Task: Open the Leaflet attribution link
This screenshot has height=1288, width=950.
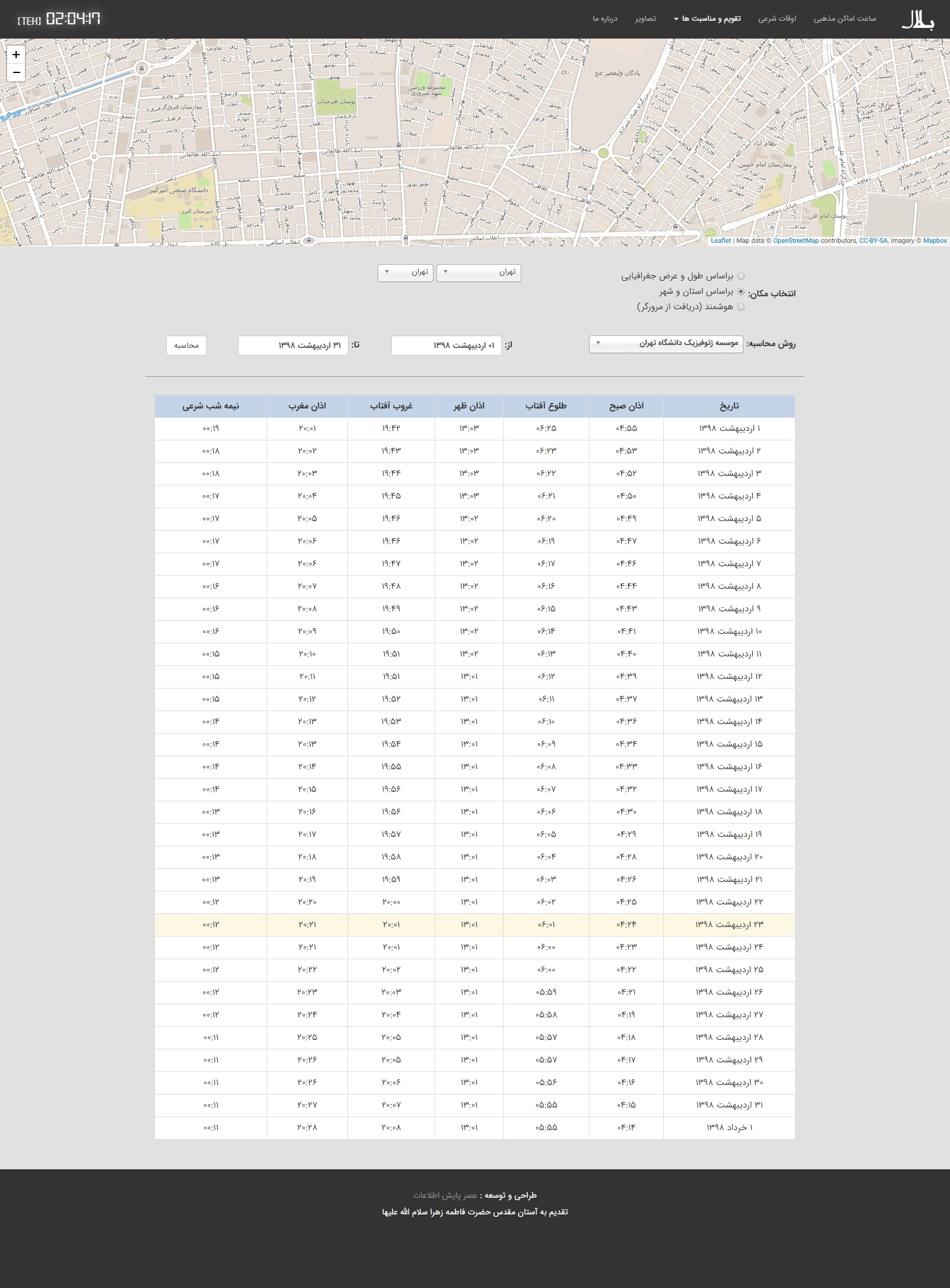Action: click(x=721, y=241)
